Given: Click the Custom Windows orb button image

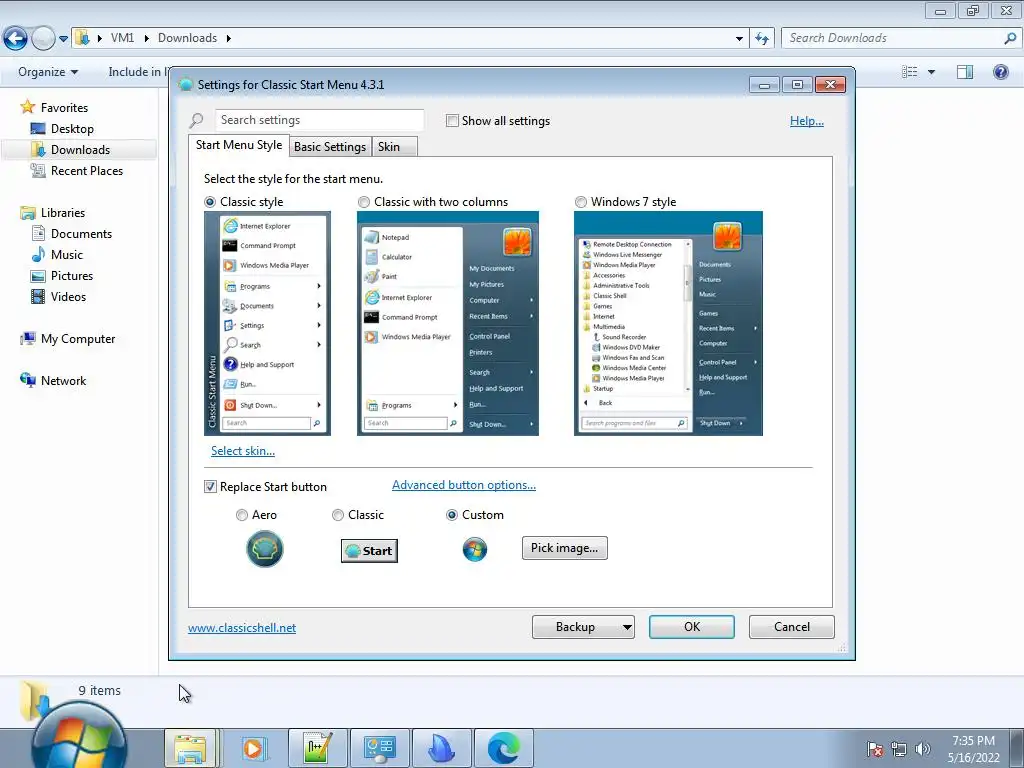Looking at the screenshot, I should (475, 549).
